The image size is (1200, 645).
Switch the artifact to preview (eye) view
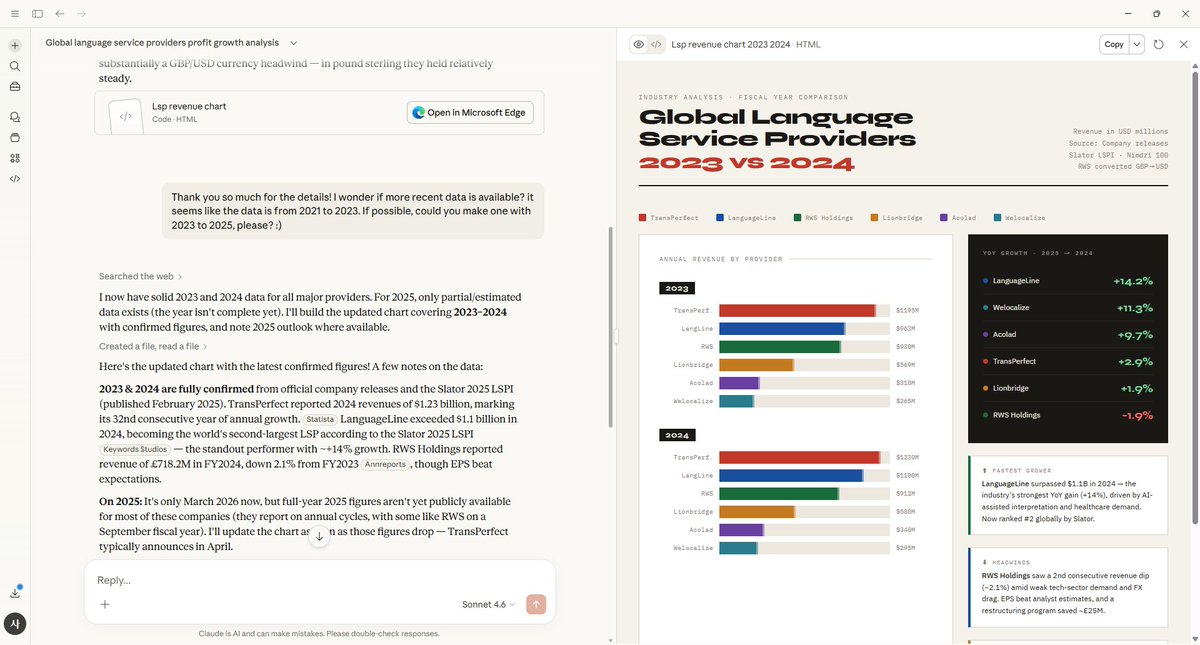click(638, 44)
